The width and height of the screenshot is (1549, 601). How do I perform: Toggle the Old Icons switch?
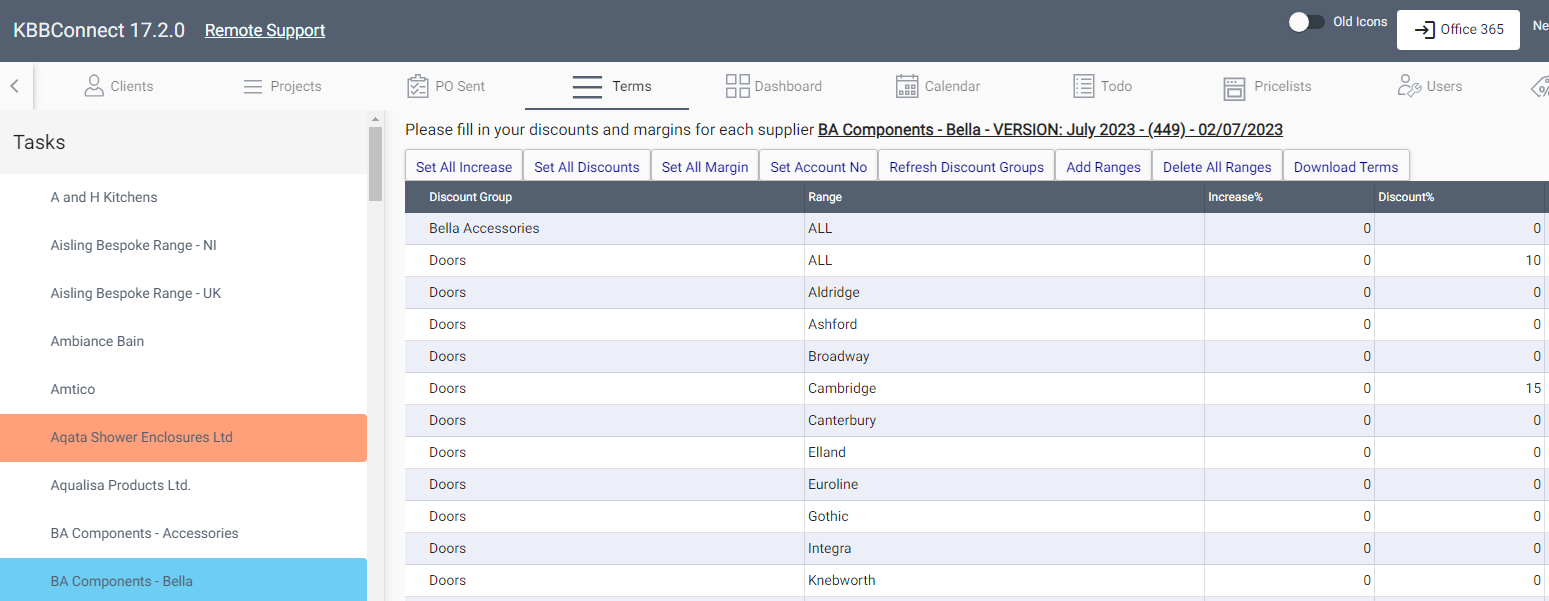point(1307,22)
